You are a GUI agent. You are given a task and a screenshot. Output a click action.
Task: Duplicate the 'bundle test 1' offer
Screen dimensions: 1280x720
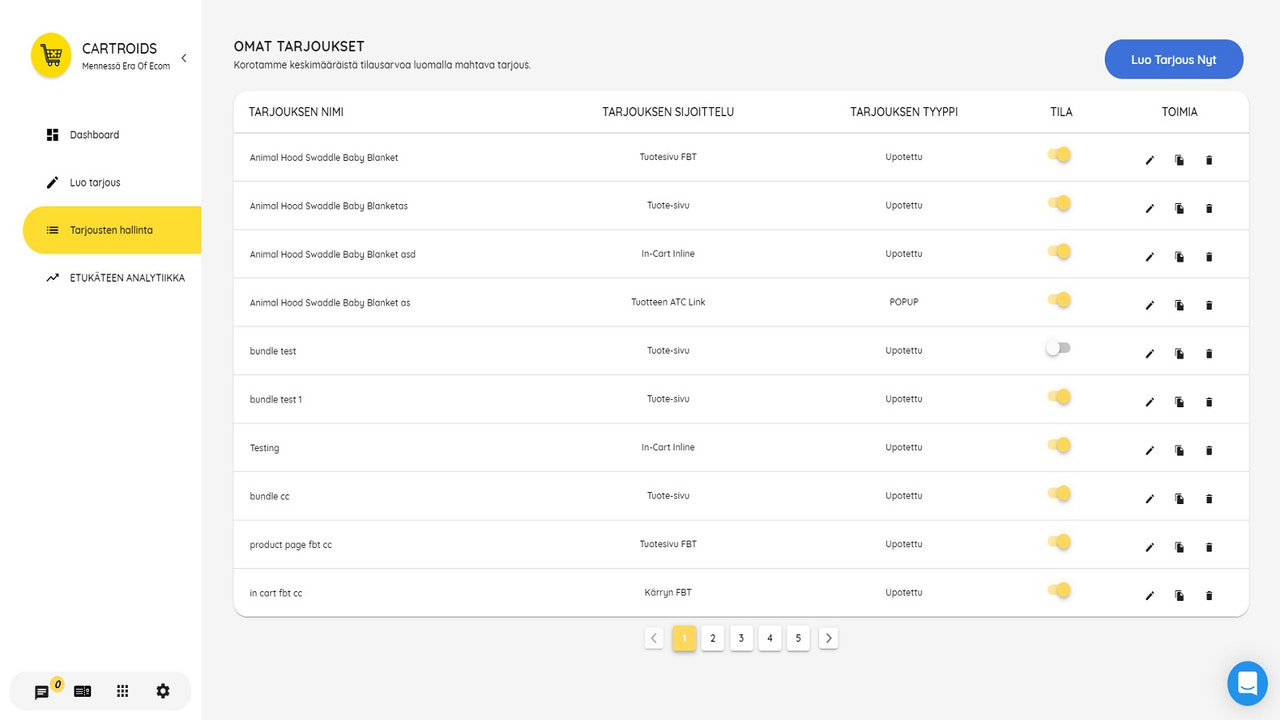tap(1179, 402)
